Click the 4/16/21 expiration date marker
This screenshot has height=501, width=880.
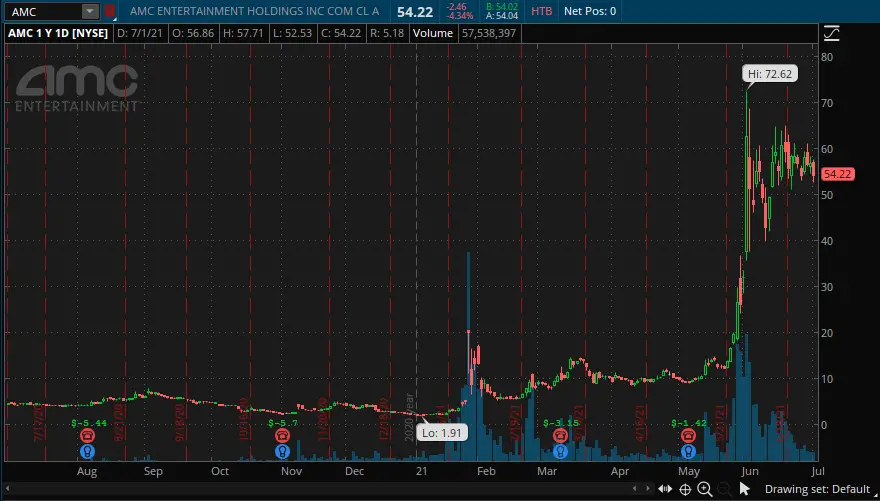[640, 422]
